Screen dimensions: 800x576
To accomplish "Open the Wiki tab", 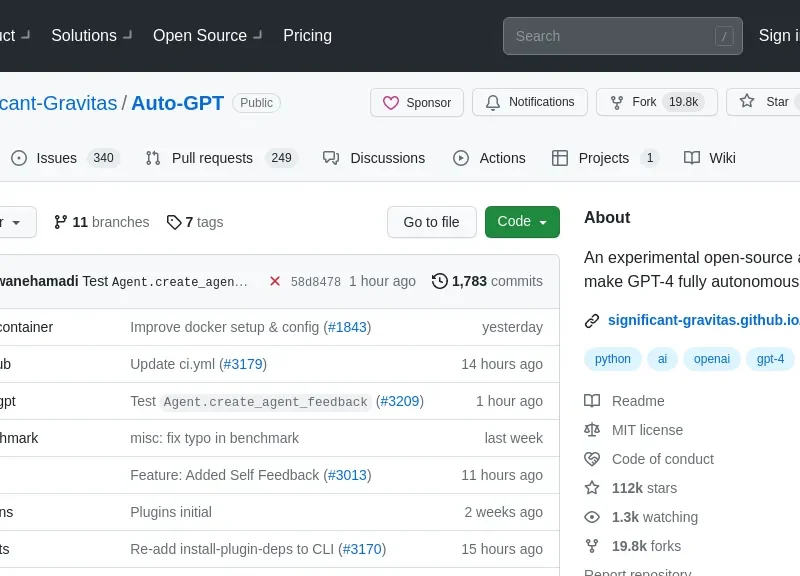I will pos(709,158).
